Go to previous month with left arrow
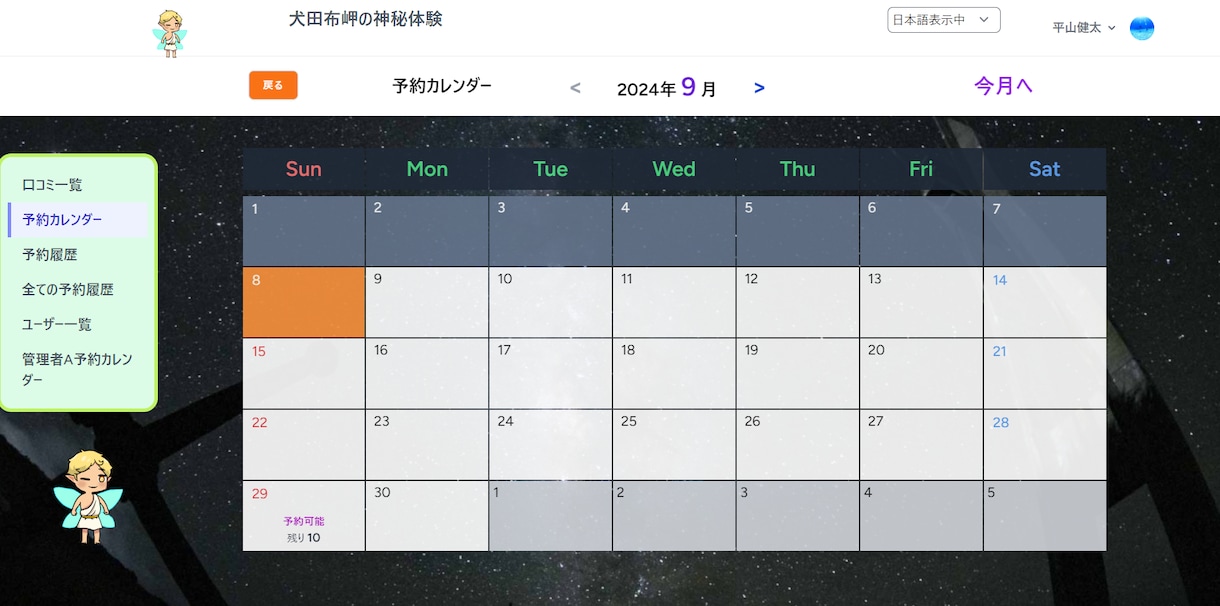The width and height of the screenshot is (1220, 606). (575, 88)
